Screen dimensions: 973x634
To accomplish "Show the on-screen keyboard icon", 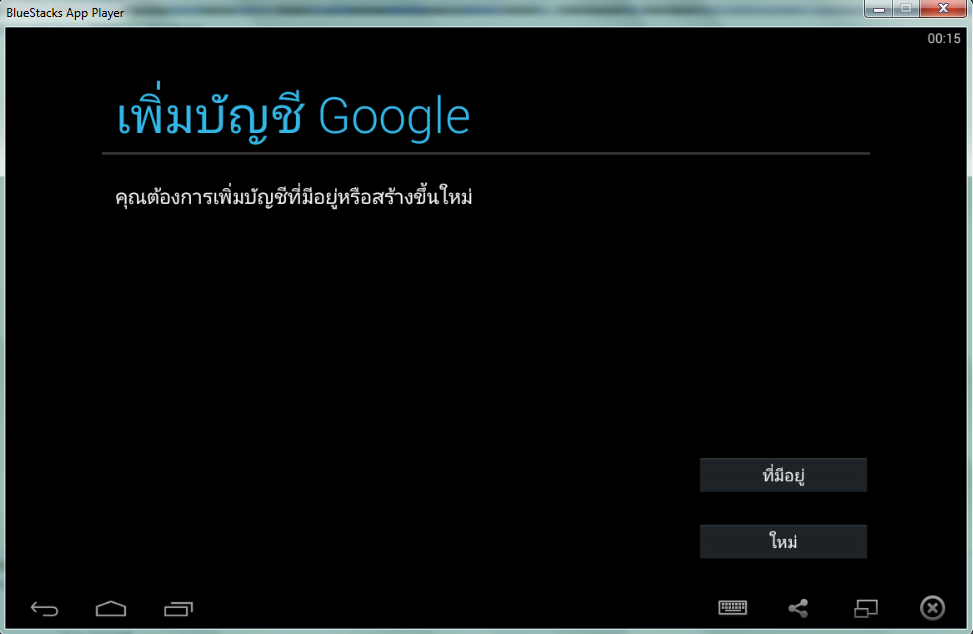I will (x=733, y=607).
